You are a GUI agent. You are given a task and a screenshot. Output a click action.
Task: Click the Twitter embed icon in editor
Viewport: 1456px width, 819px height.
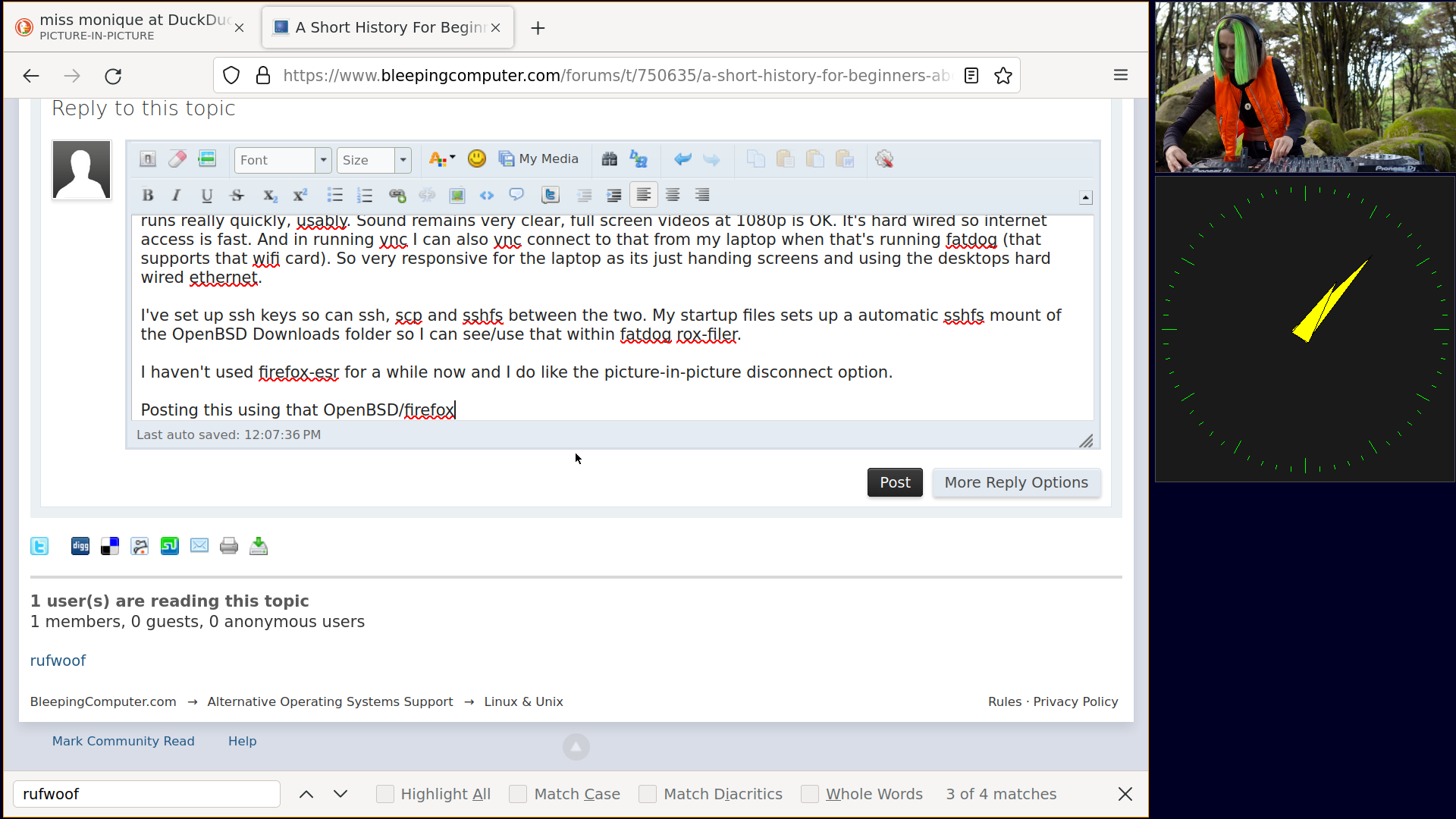(x=551, y=195)
